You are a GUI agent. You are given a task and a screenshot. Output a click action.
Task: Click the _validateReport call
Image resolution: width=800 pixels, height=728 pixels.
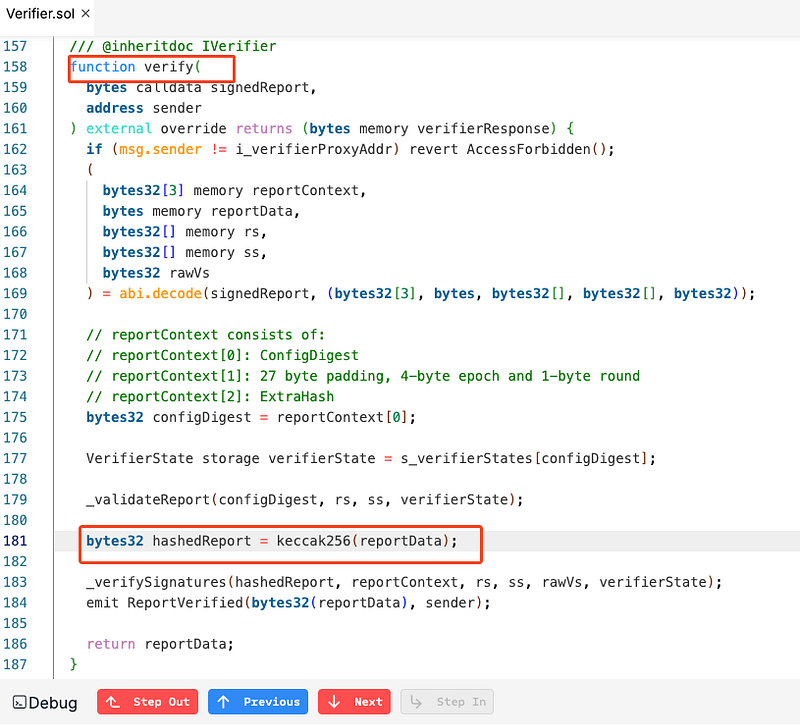(148, 499)
